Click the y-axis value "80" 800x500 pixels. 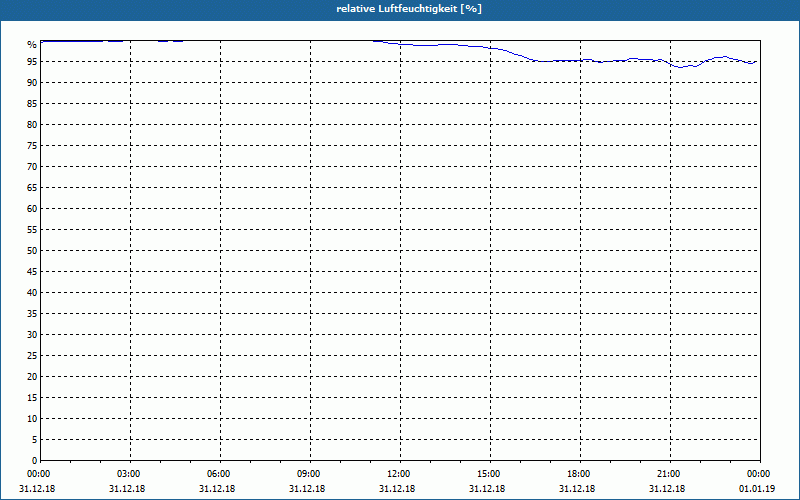(x=32, y=124)
